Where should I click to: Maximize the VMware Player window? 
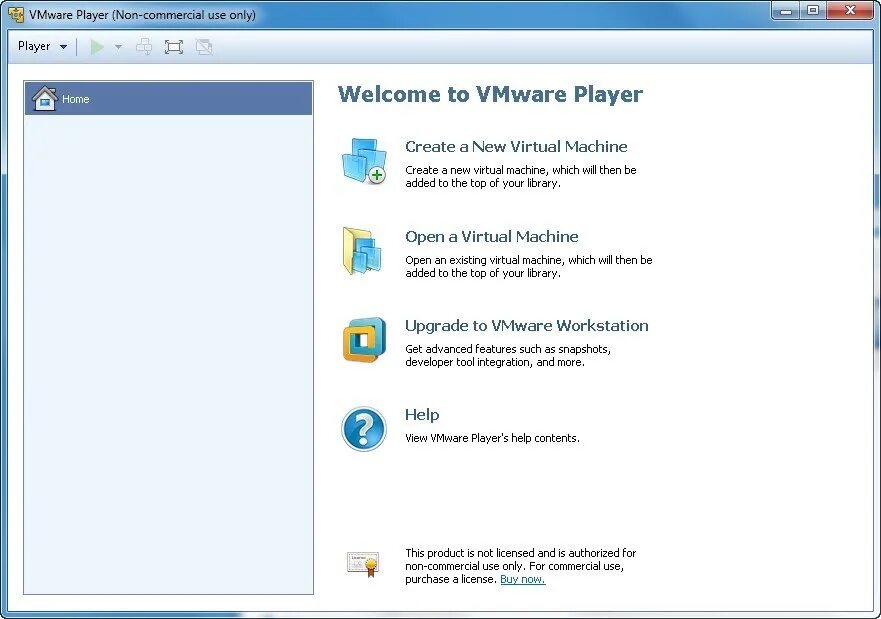[x=812, y=11]
